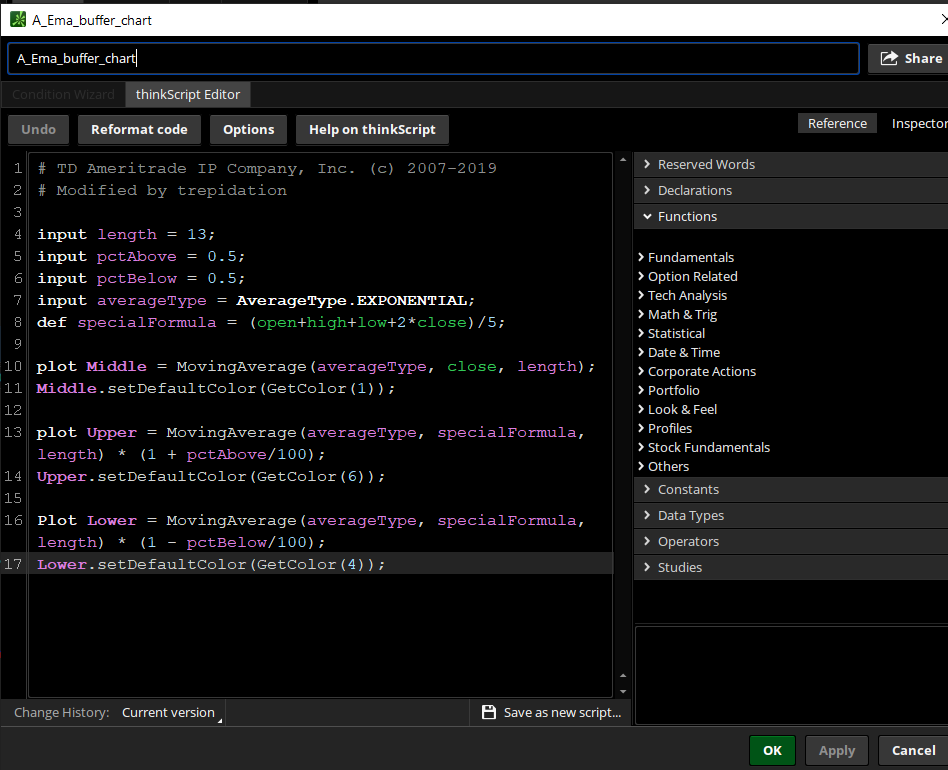The height and width of the screenshot is (770, 948).
Task: Expand the Date & Time function group
Action: pos(679,352)
